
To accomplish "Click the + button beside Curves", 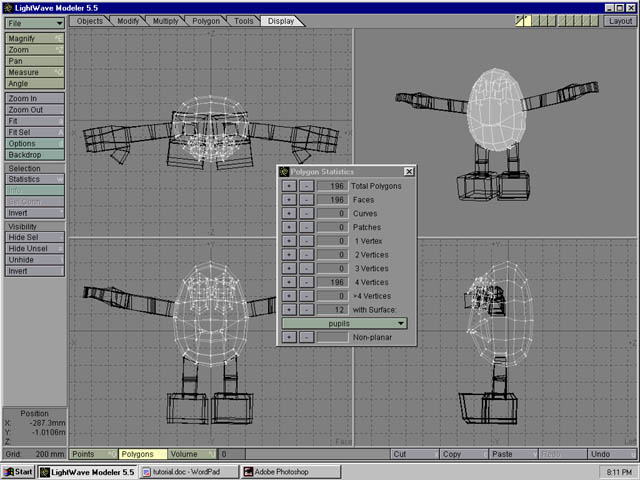I will (289, 213).
